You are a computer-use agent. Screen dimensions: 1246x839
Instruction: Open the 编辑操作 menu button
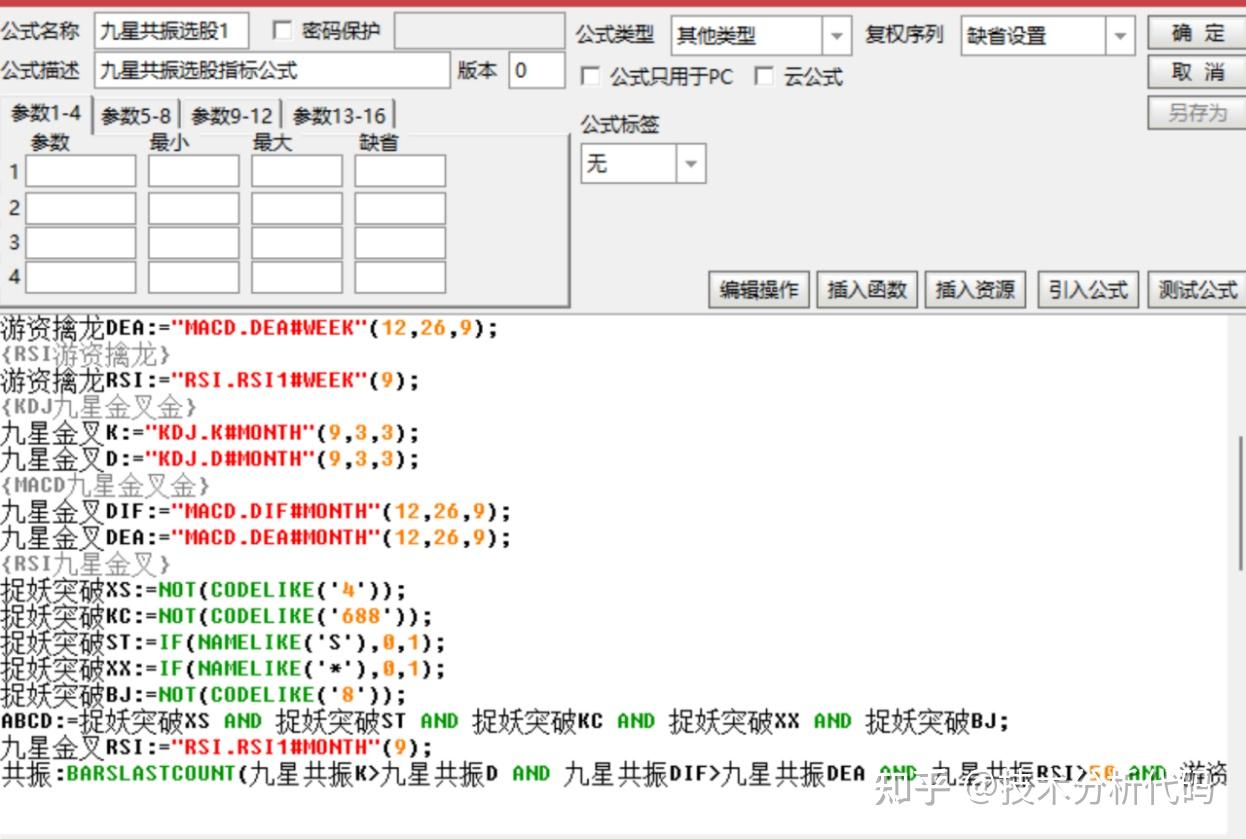(x=760, y=289)
